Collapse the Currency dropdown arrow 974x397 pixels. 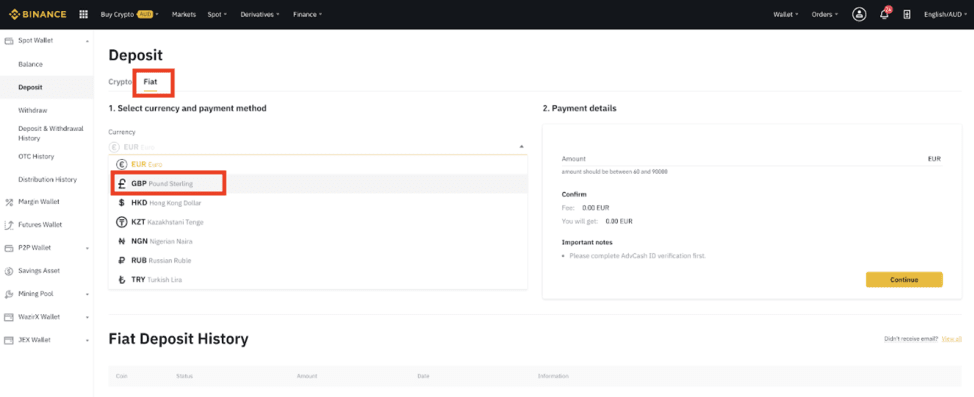521,147
